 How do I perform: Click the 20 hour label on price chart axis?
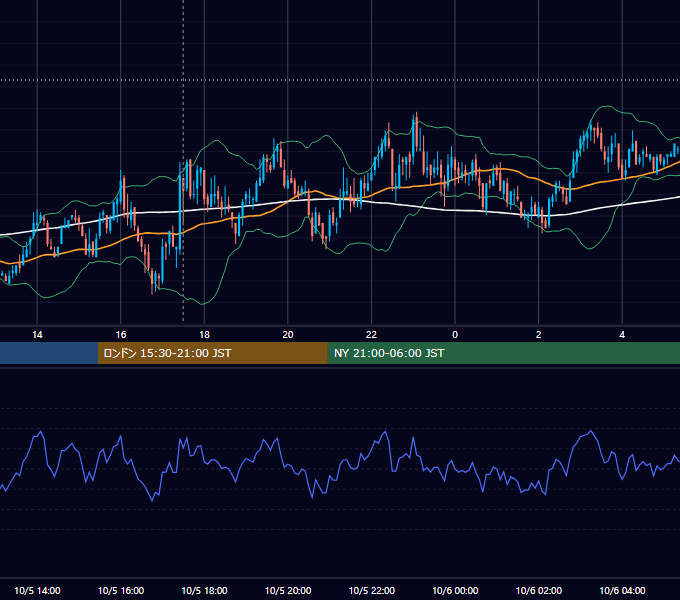pos(288,335)
